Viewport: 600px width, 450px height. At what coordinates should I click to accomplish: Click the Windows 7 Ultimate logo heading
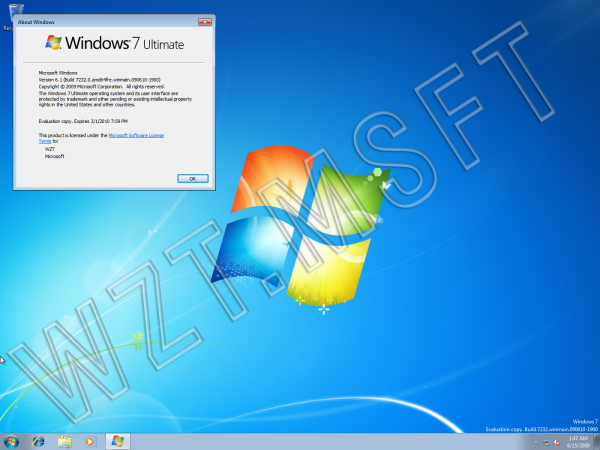(115, 43)
